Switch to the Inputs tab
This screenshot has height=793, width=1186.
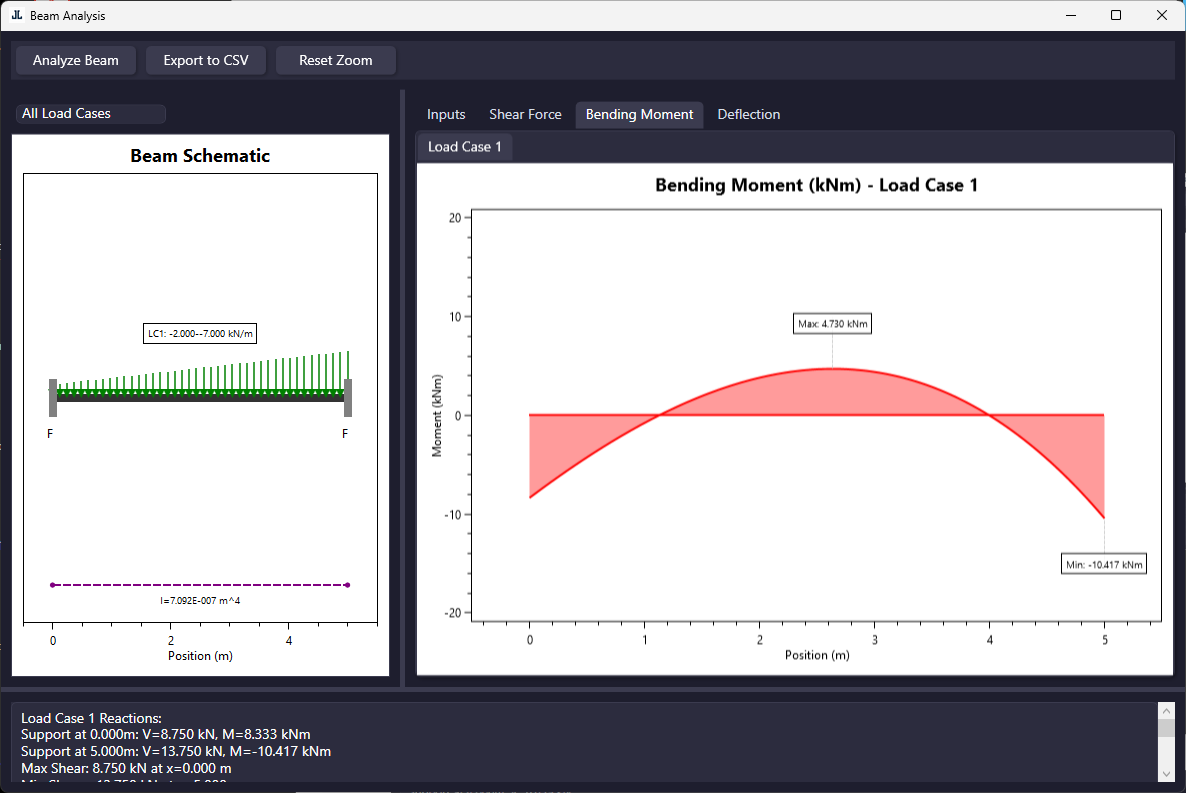(446, 115)
